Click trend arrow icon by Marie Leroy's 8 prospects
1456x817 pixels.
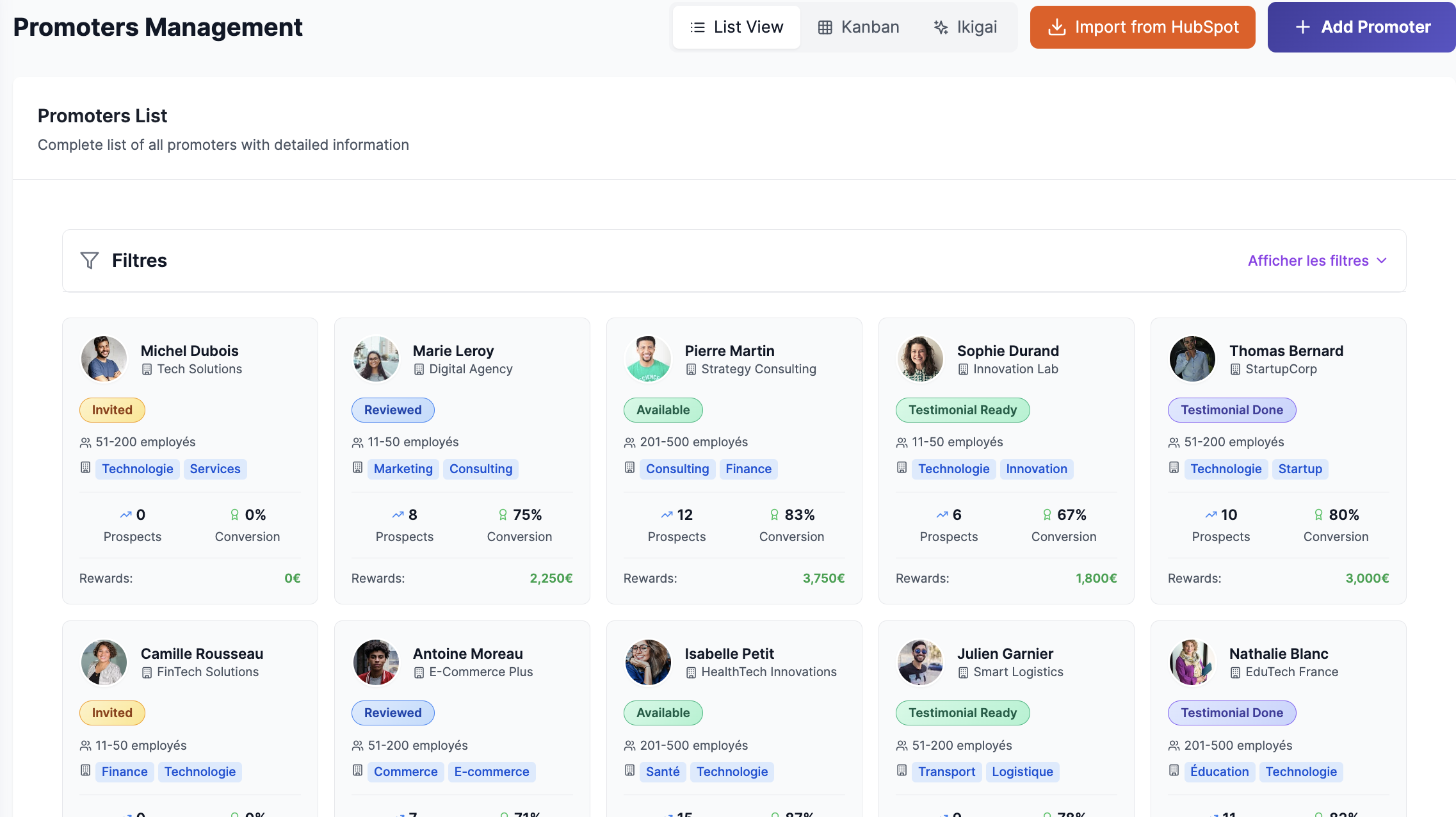[x=398, y=515]
